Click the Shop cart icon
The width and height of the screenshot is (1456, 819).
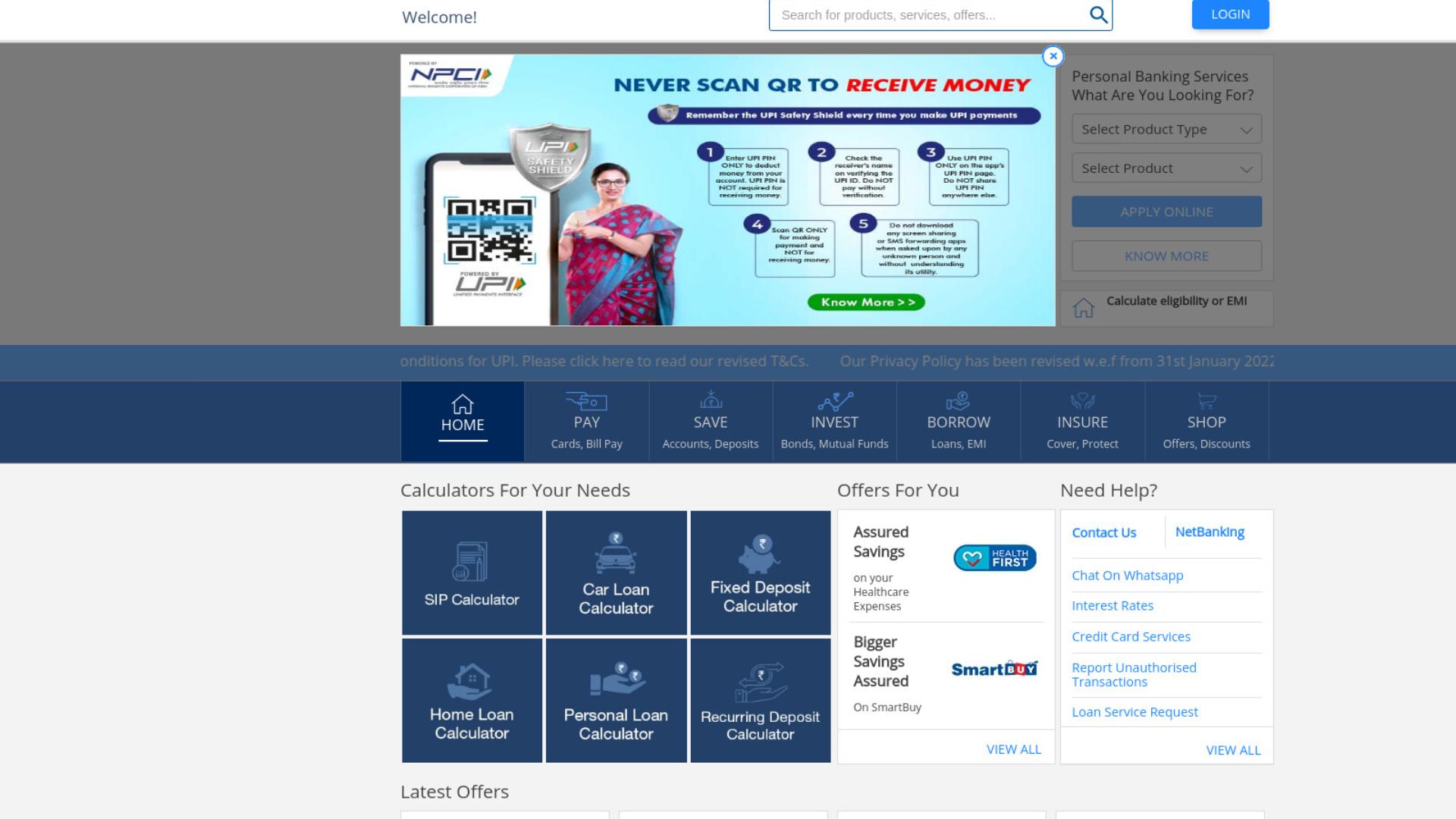pyautogui.click(x=1207, y=400)
